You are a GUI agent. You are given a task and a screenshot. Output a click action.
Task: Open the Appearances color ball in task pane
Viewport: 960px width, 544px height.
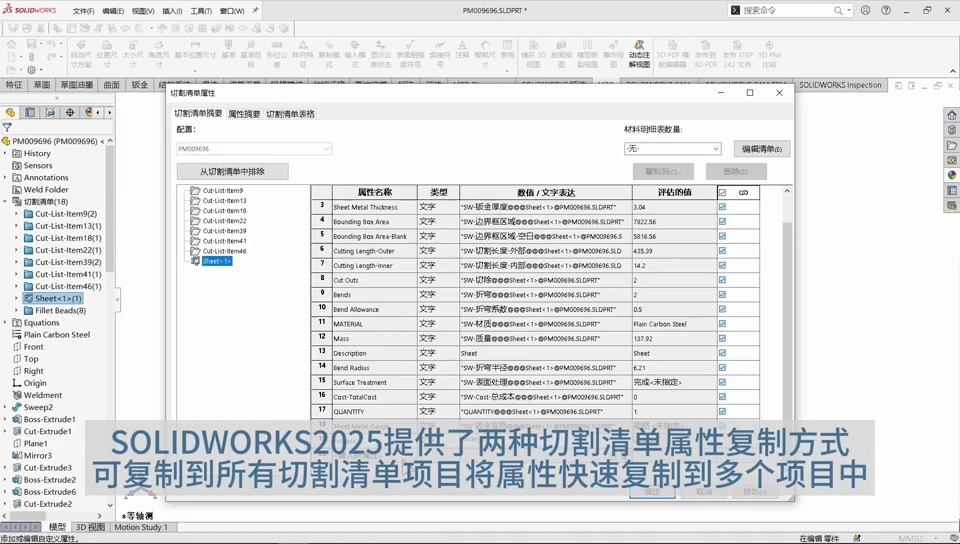951,175
